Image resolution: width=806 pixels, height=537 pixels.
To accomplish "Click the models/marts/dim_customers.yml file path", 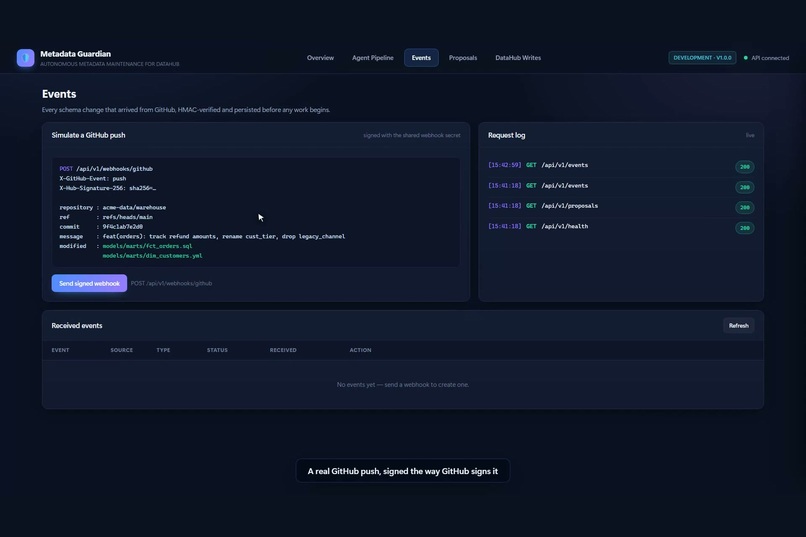I will [x=152, y=256].
